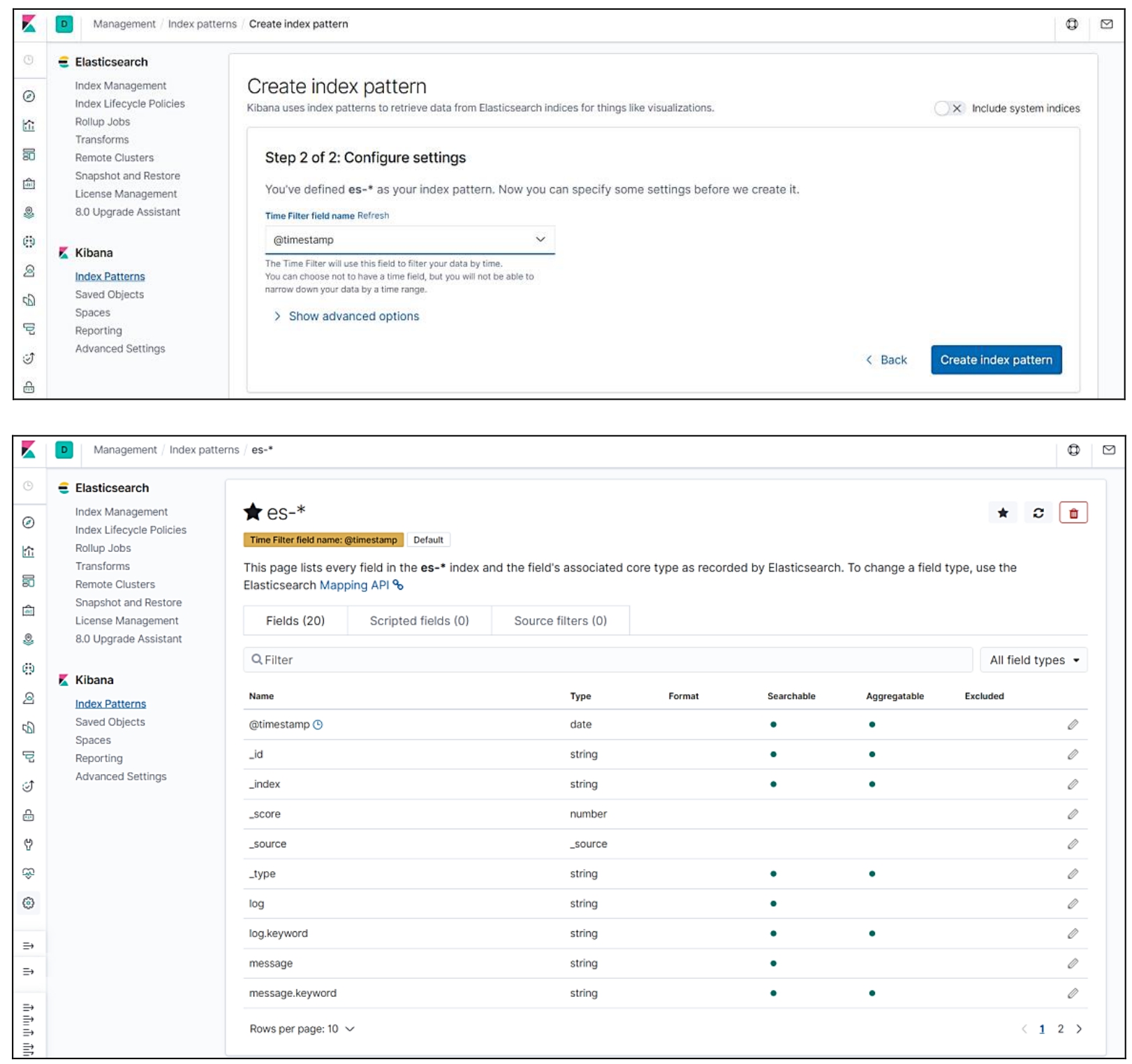Open the Mapping API link
The image size is (1132, 1064).
click(354, 585)
